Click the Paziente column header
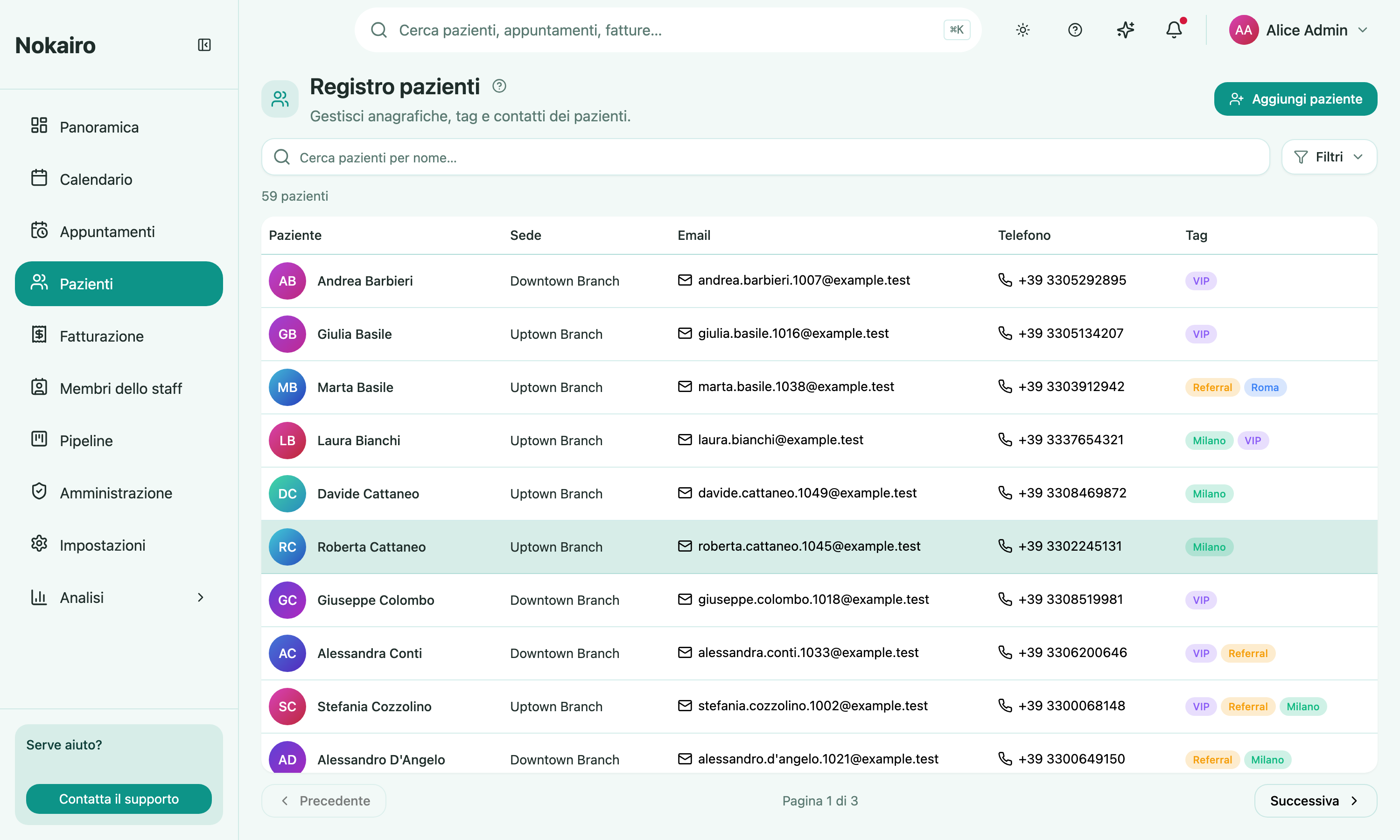This screenshot has width=1400, height=840. (x=295, y=236)
